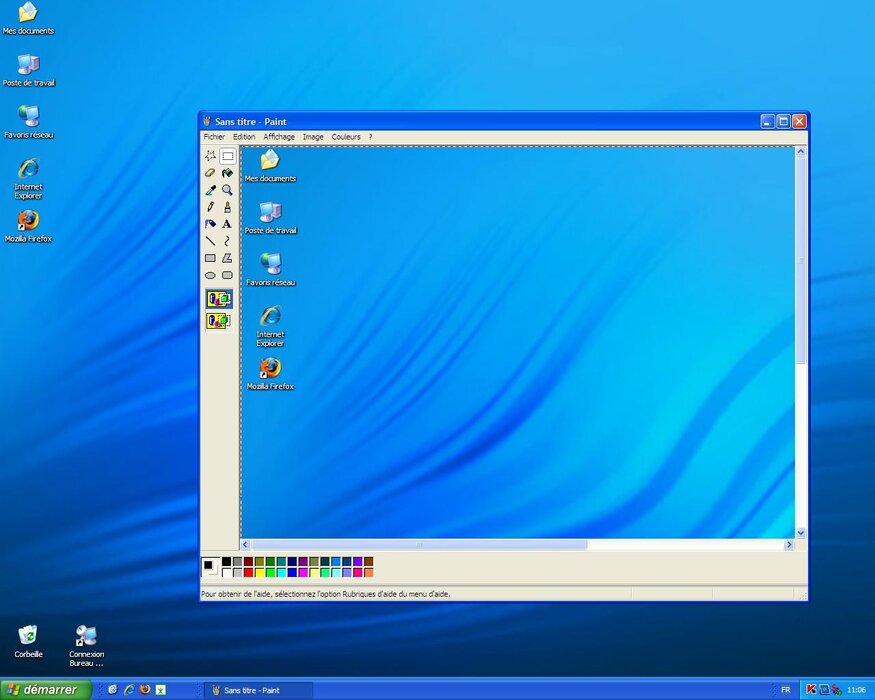Open the FR language indicator in taskbar
The width and height of the screenshot is (875, 700).
pyautogui.click(x=785, y=690)
